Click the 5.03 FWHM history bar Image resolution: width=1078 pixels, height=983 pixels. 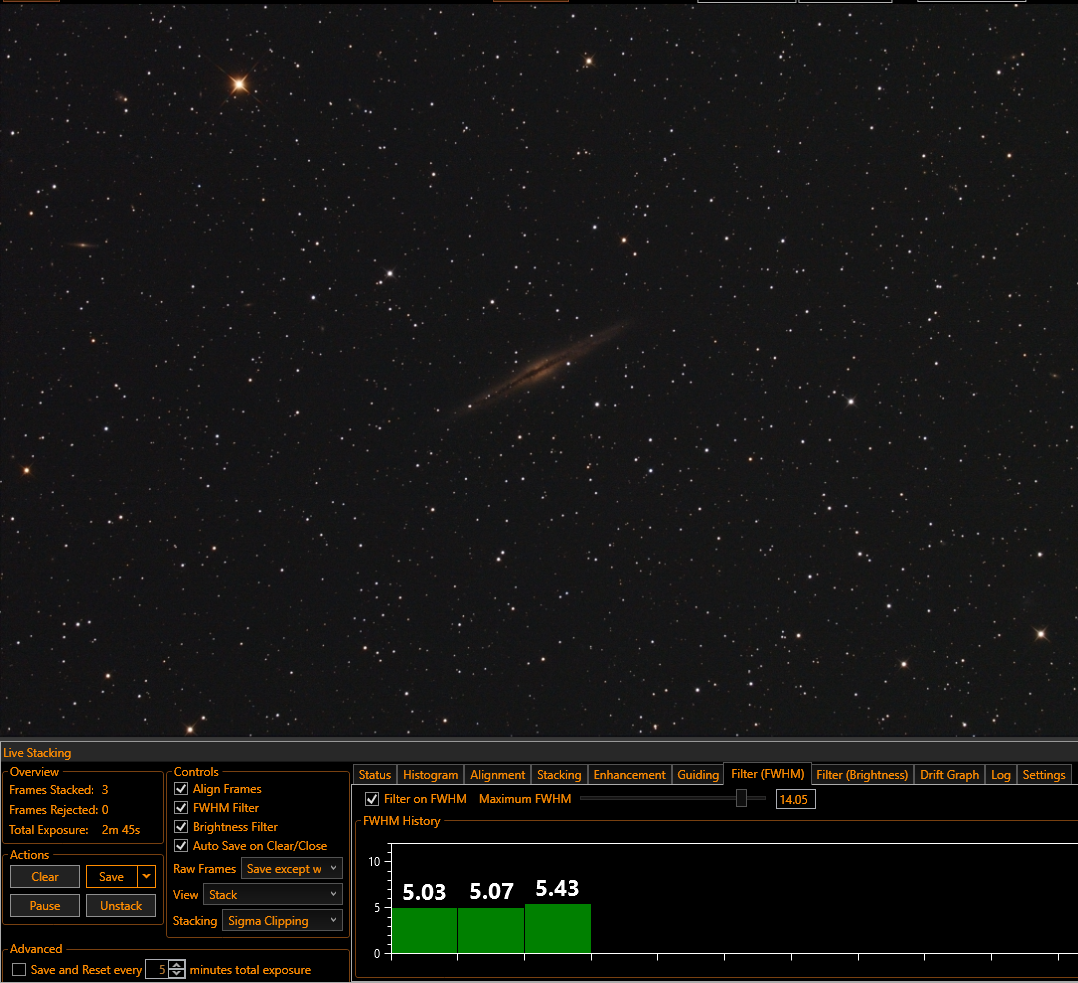click(x=424, y=930)
